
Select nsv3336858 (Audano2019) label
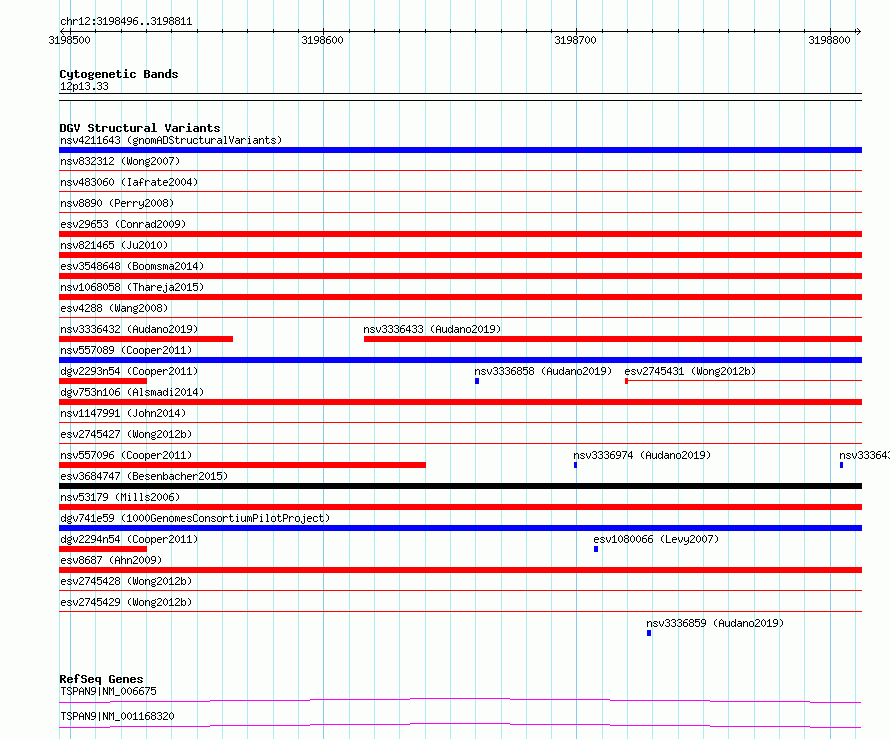tap(543, 371)
